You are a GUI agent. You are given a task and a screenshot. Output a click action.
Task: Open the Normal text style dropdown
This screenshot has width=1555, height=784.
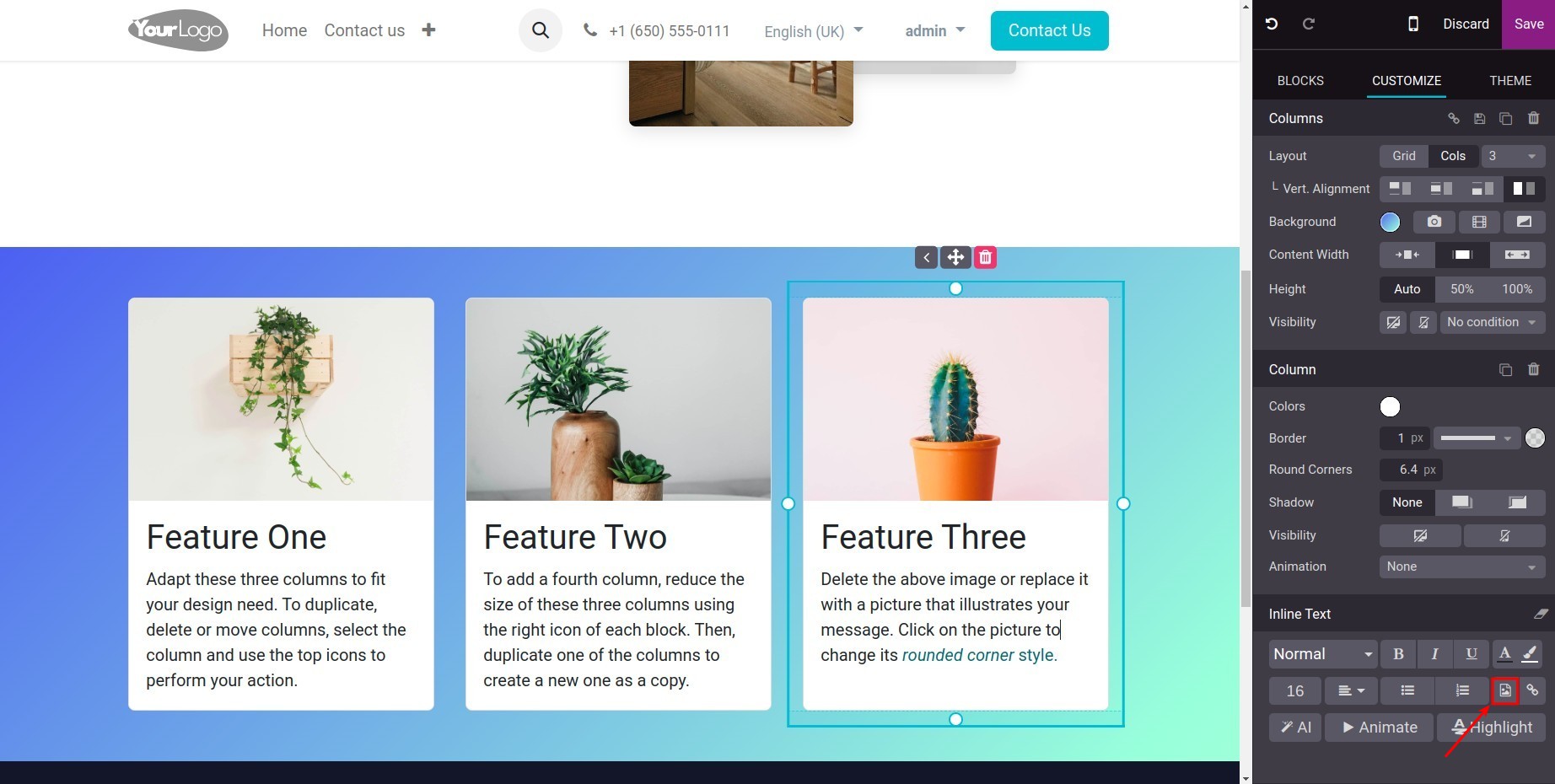tap(1323, 653)
